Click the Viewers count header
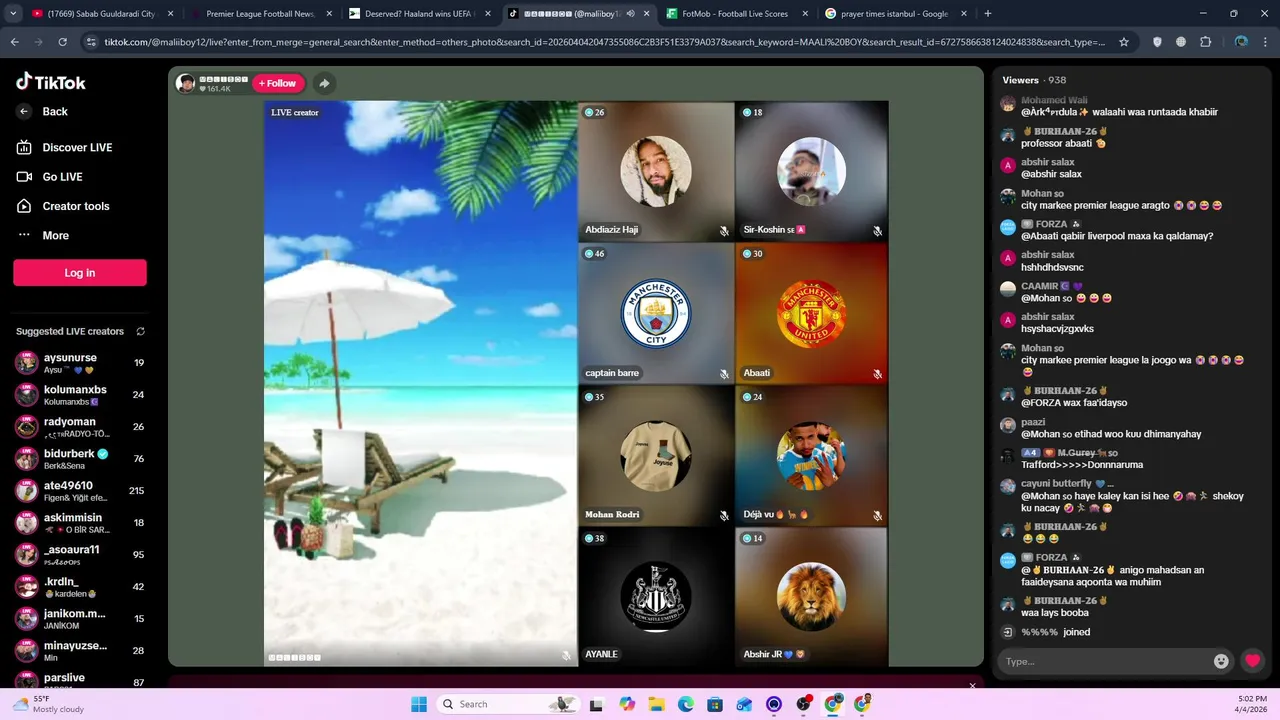The height and width of the screenshot is (720, 1280). click(1034, 80)
